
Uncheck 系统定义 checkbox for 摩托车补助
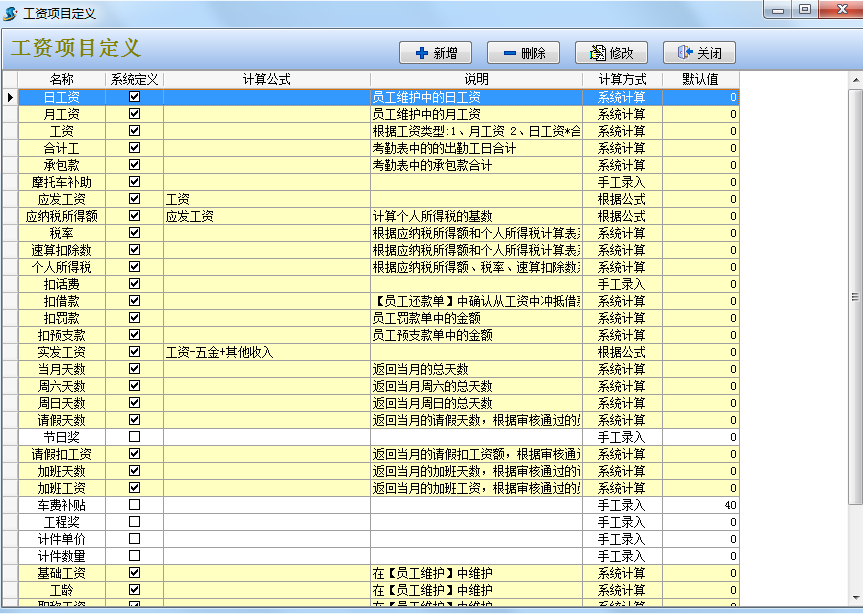[134, 182]
